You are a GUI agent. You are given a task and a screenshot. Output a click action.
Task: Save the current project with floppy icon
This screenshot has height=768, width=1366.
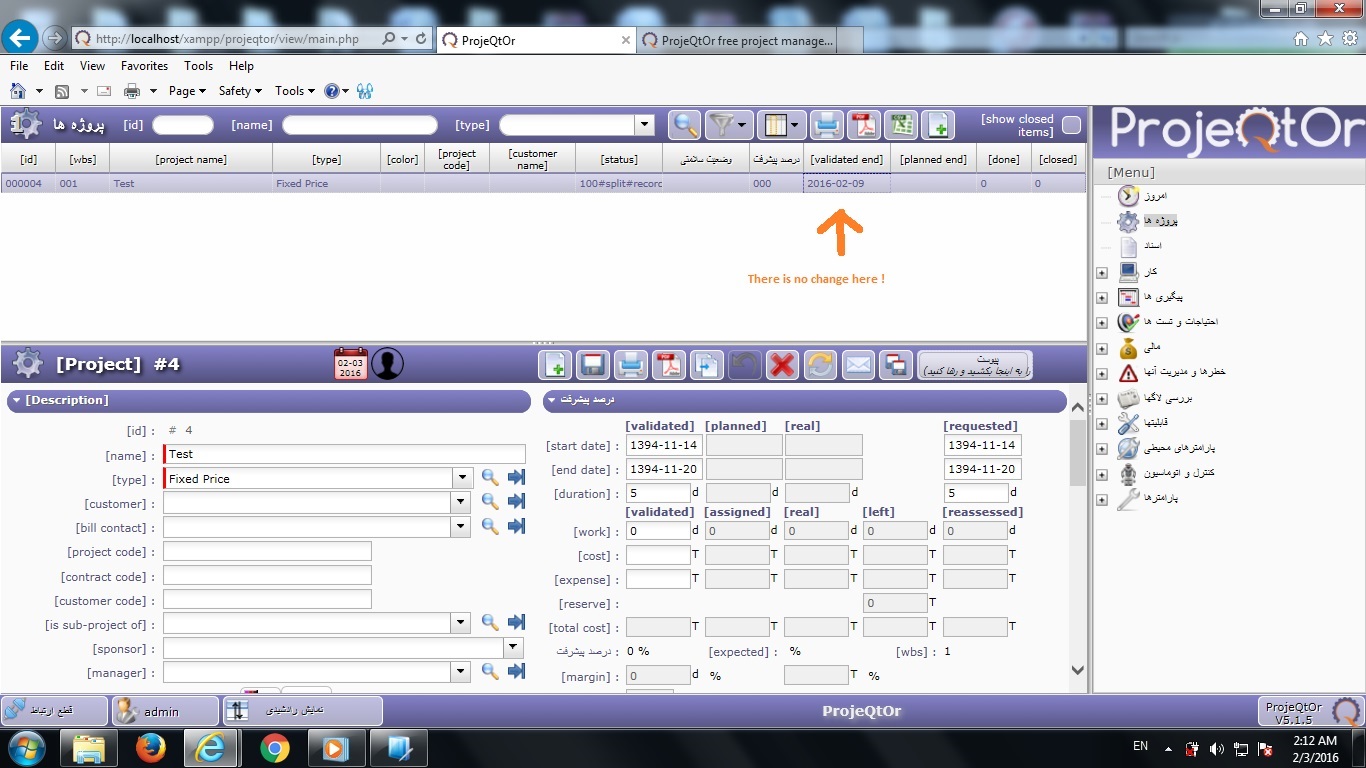(592, 365)
